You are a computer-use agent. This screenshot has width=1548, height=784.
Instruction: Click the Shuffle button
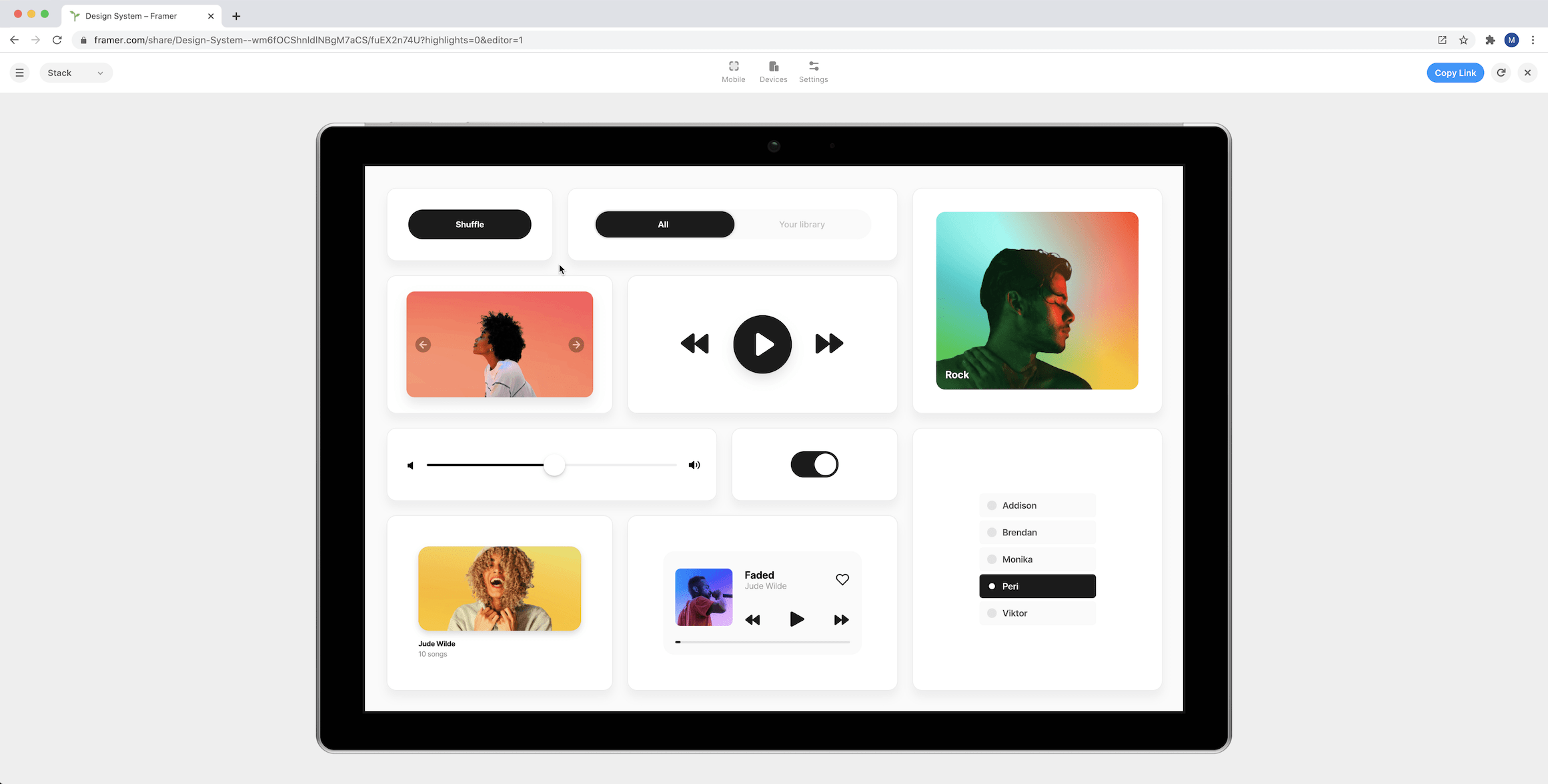click(470, 225)
